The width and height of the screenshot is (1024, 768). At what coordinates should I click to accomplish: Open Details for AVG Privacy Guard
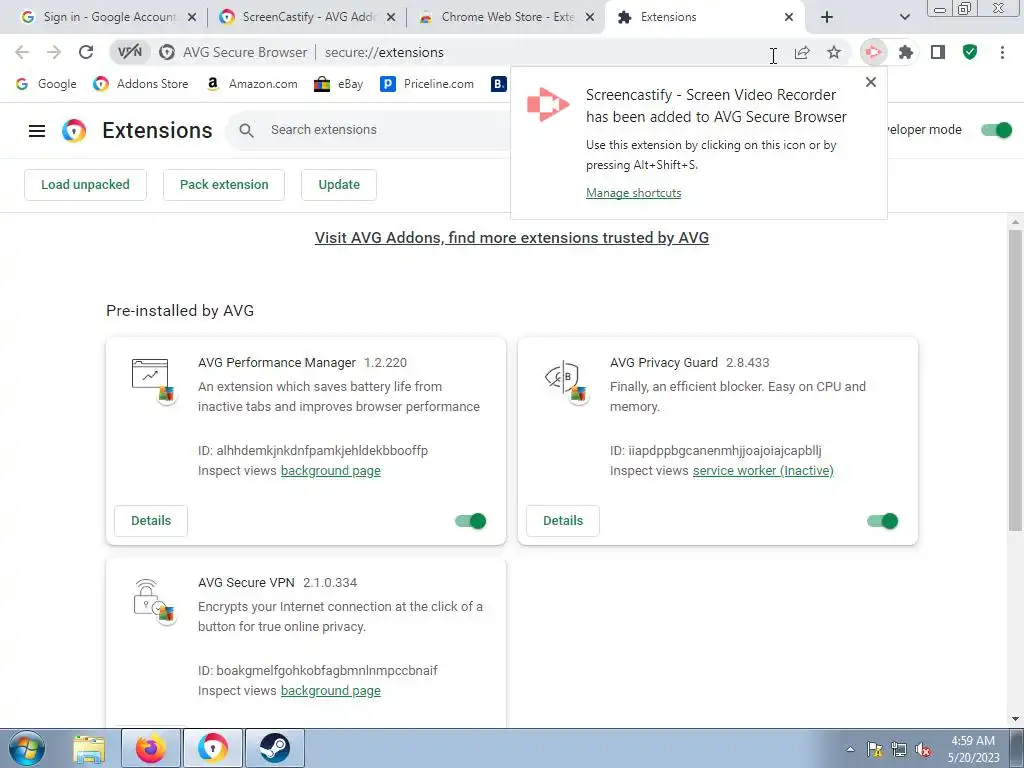[x=563, y=520]
